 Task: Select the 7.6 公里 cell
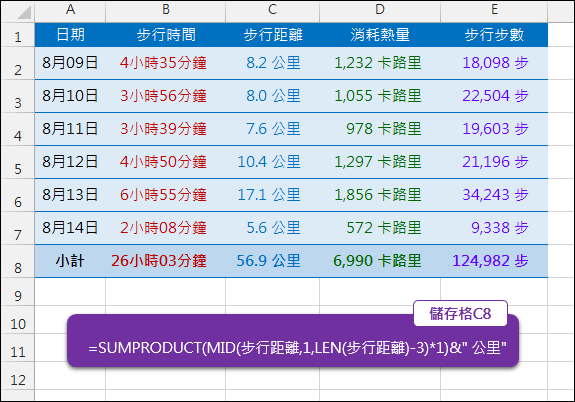(x=272, y=129)
